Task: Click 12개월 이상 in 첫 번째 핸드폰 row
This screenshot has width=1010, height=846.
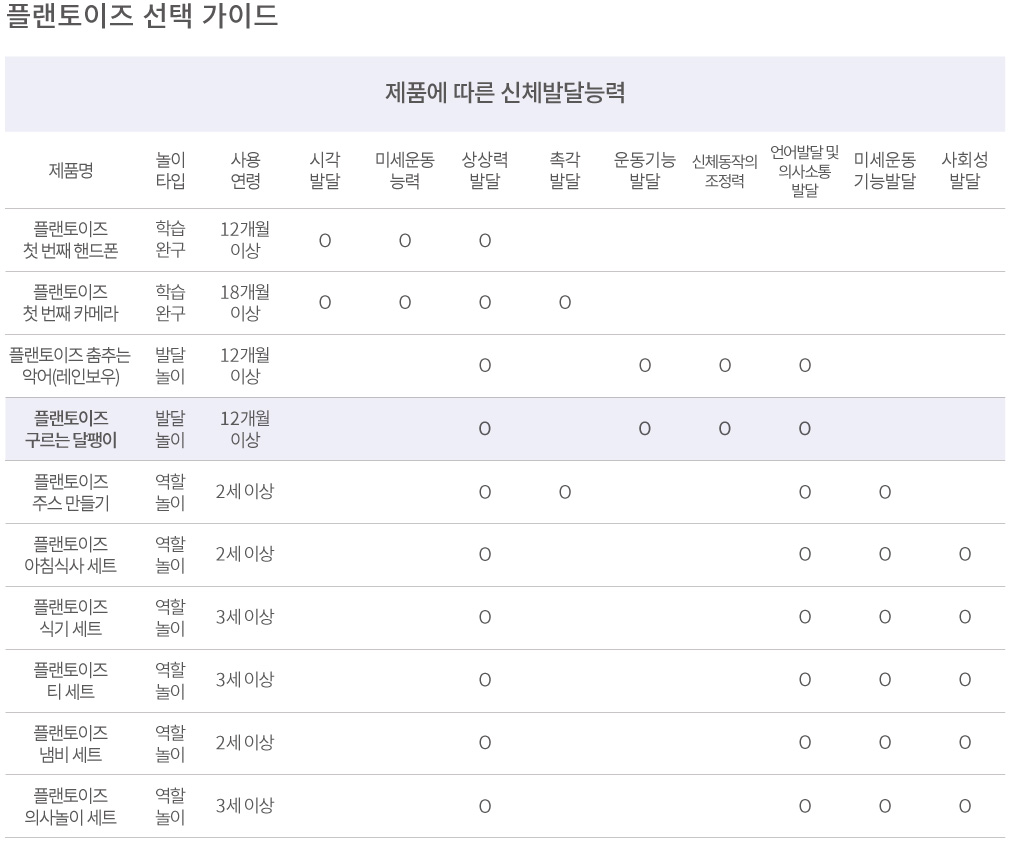Action: [245, 240]
